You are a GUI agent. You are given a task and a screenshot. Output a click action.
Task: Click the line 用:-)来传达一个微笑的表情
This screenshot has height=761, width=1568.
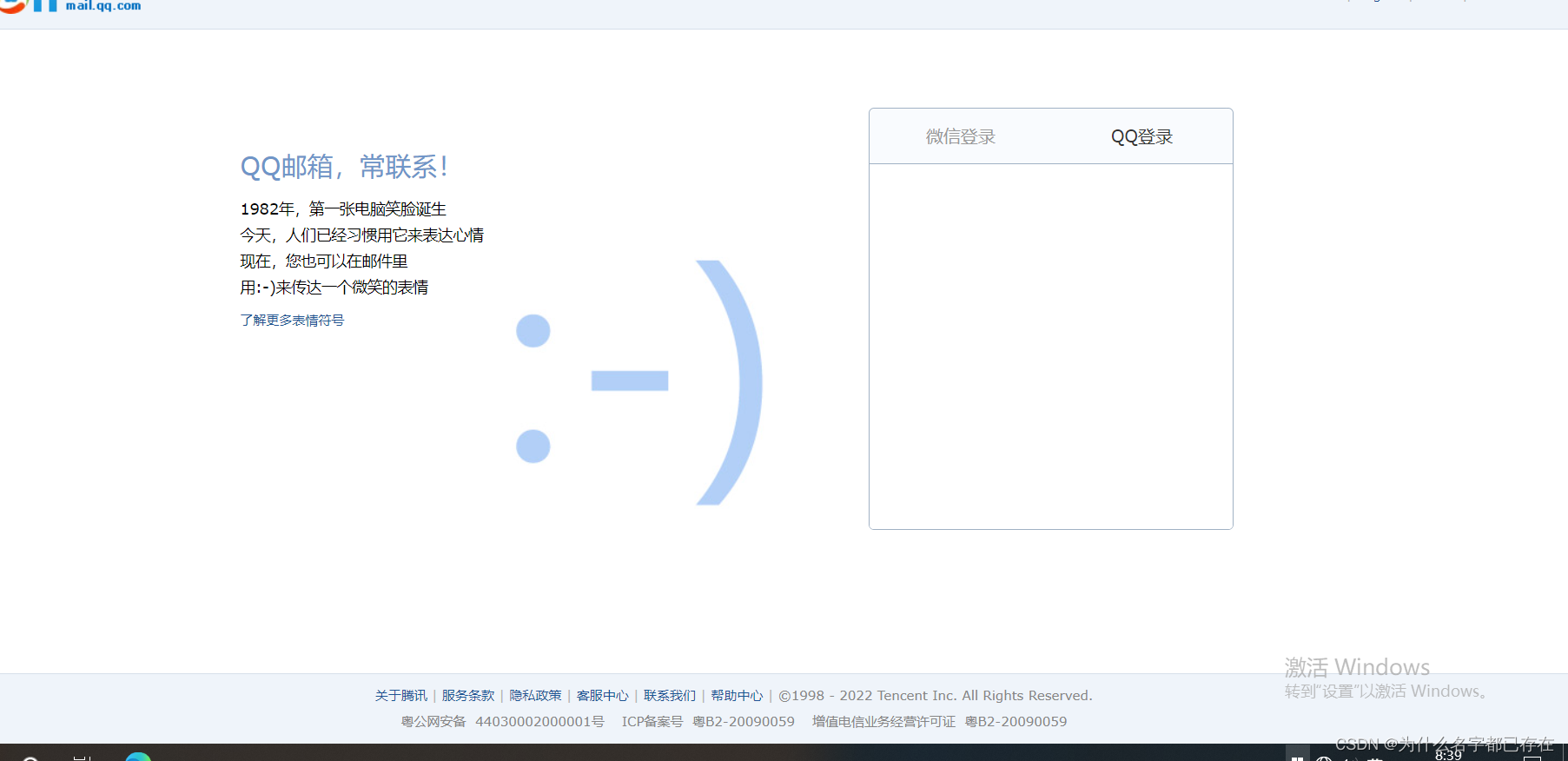click(x=334, y=288)
